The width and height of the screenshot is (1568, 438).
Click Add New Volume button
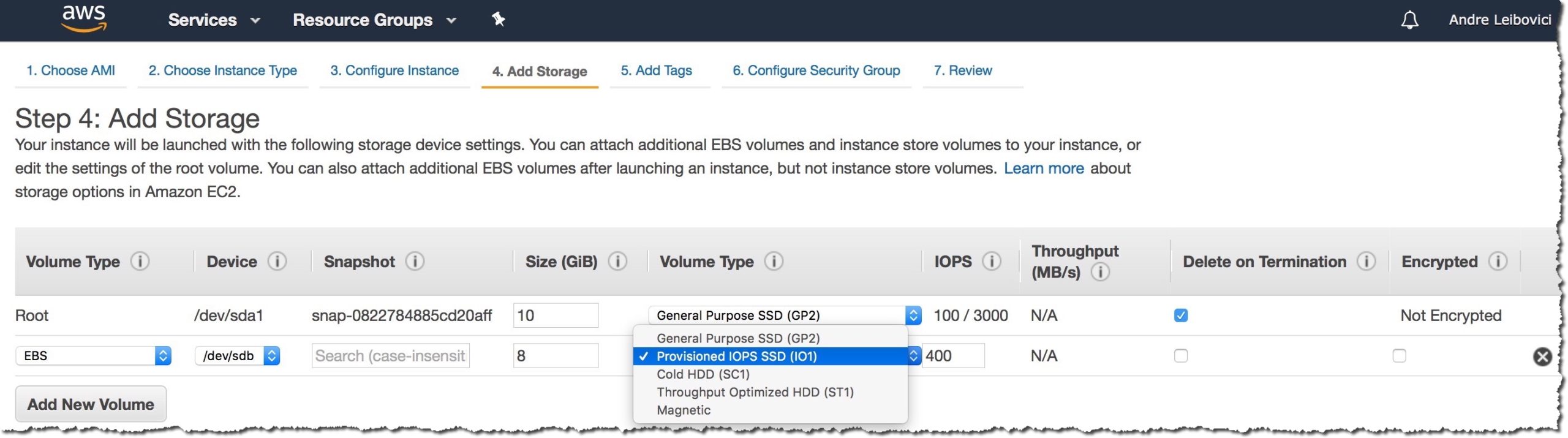tap(91, 404)
